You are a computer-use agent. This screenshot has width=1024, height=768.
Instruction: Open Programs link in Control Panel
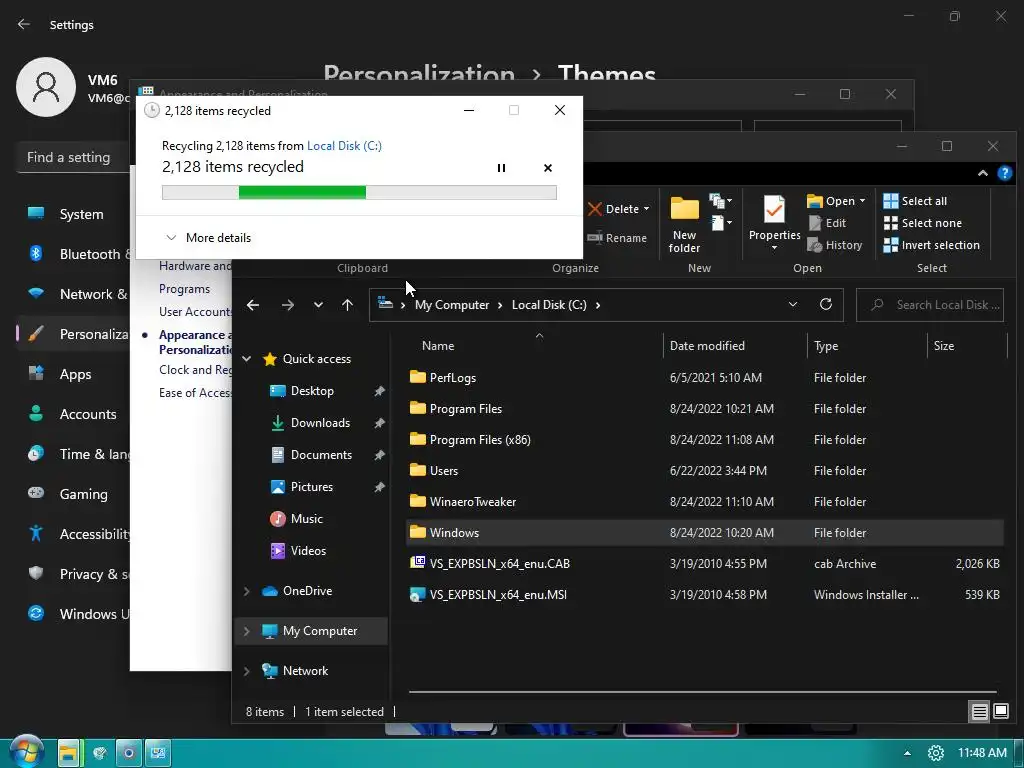pos(184,289)
